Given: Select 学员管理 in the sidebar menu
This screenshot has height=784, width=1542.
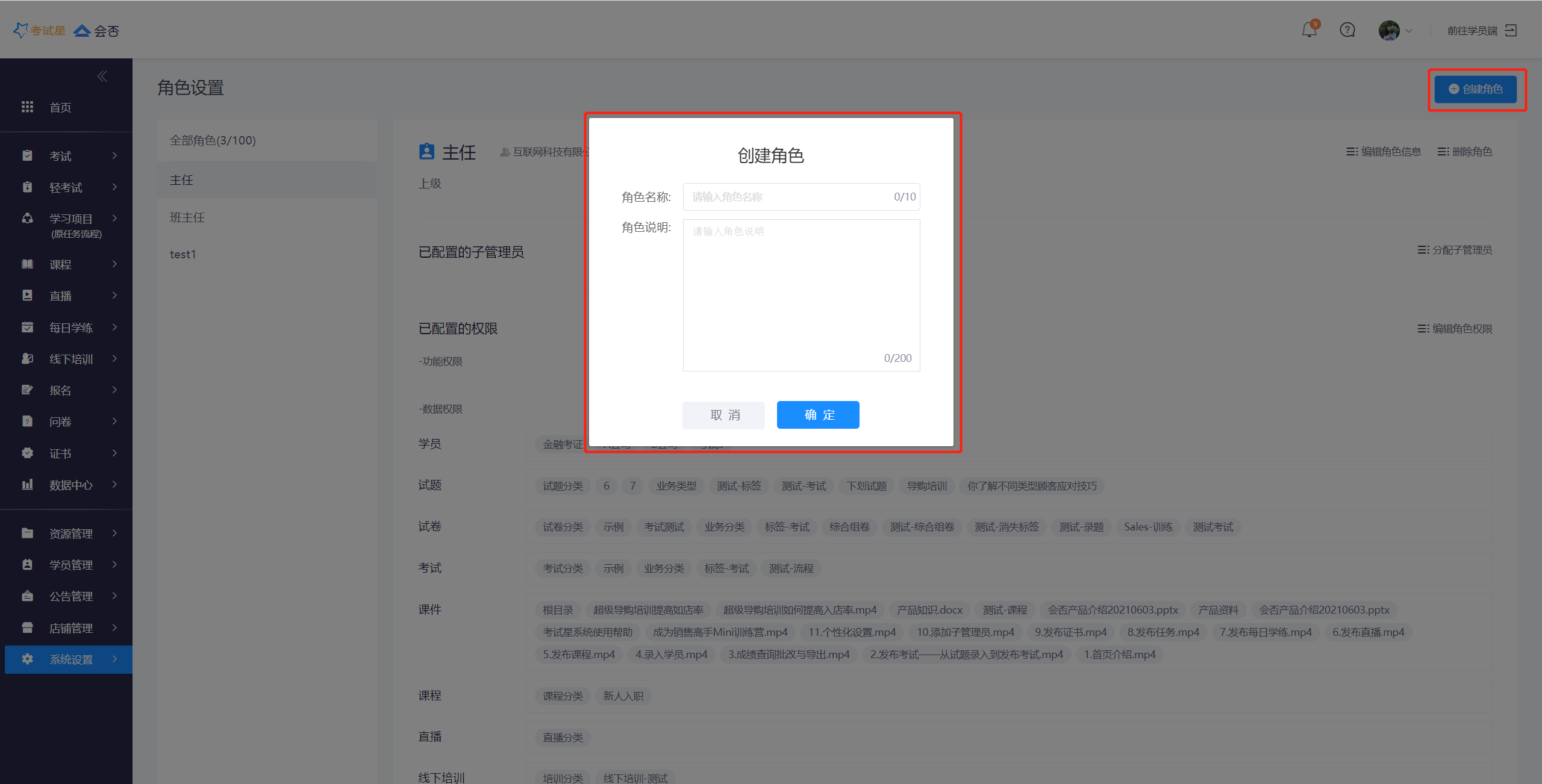Looking at the screenshot, I should [71, 565].
